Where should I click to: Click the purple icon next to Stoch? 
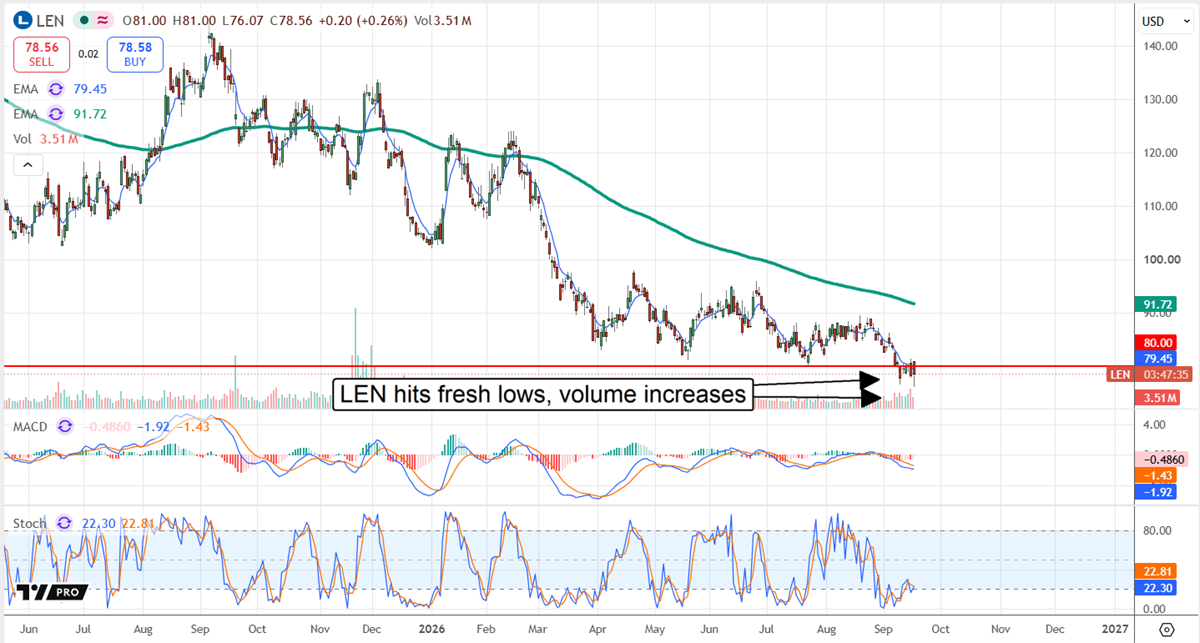coord(65,522)
